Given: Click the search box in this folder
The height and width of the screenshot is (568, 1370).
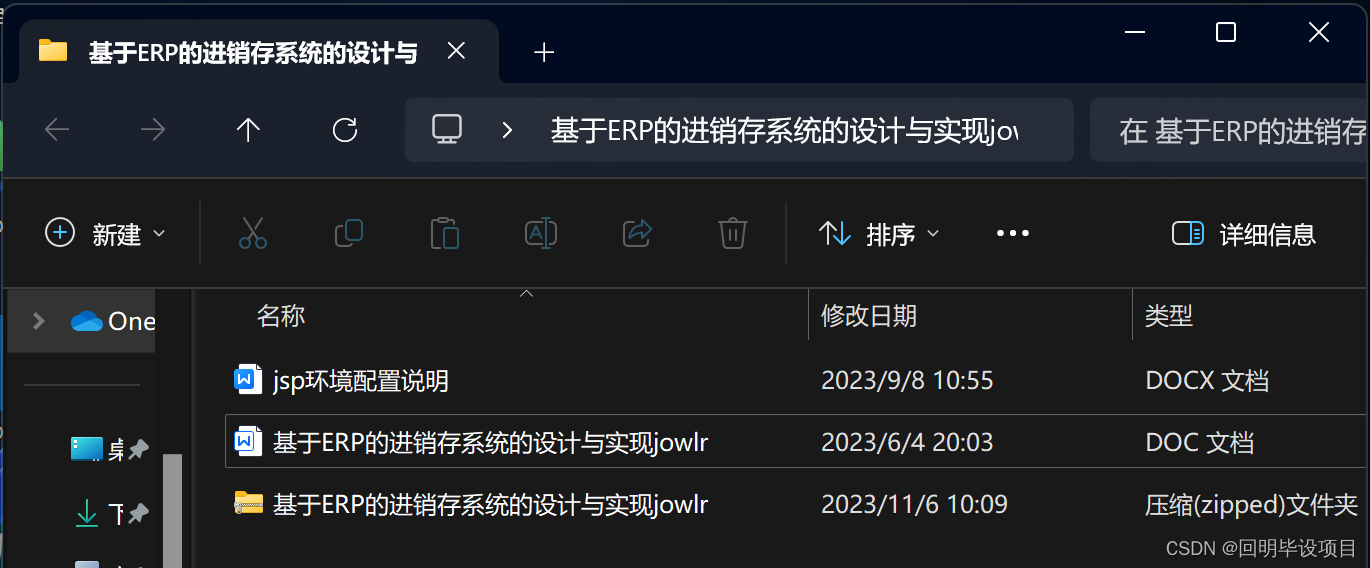Looking at the screenshot, I should pyautogui.click(x=1229, y=130).
